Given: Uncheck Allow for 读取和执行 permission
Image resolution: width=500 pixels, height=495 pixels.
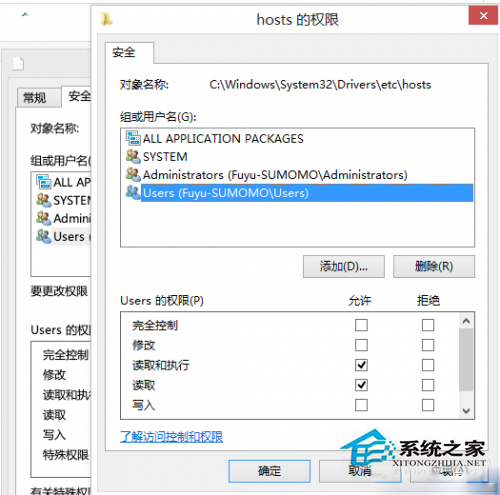Looking at the screenshot, I should pos(361,365).
